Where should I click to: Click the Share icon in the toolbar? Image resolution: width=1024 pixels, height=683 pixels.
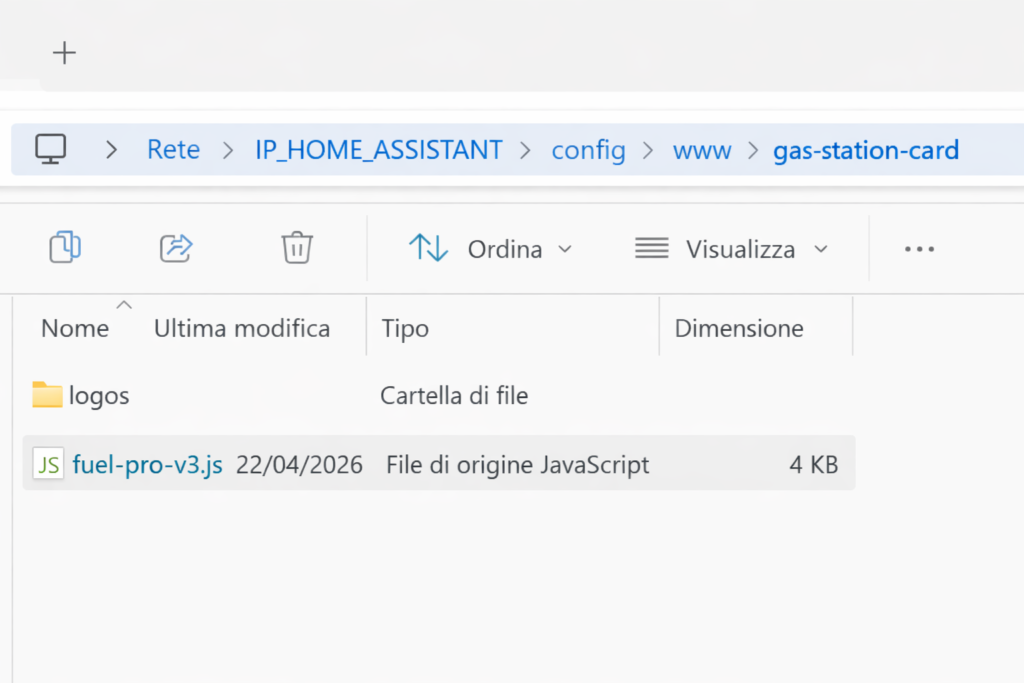click(x=176, y=248)
